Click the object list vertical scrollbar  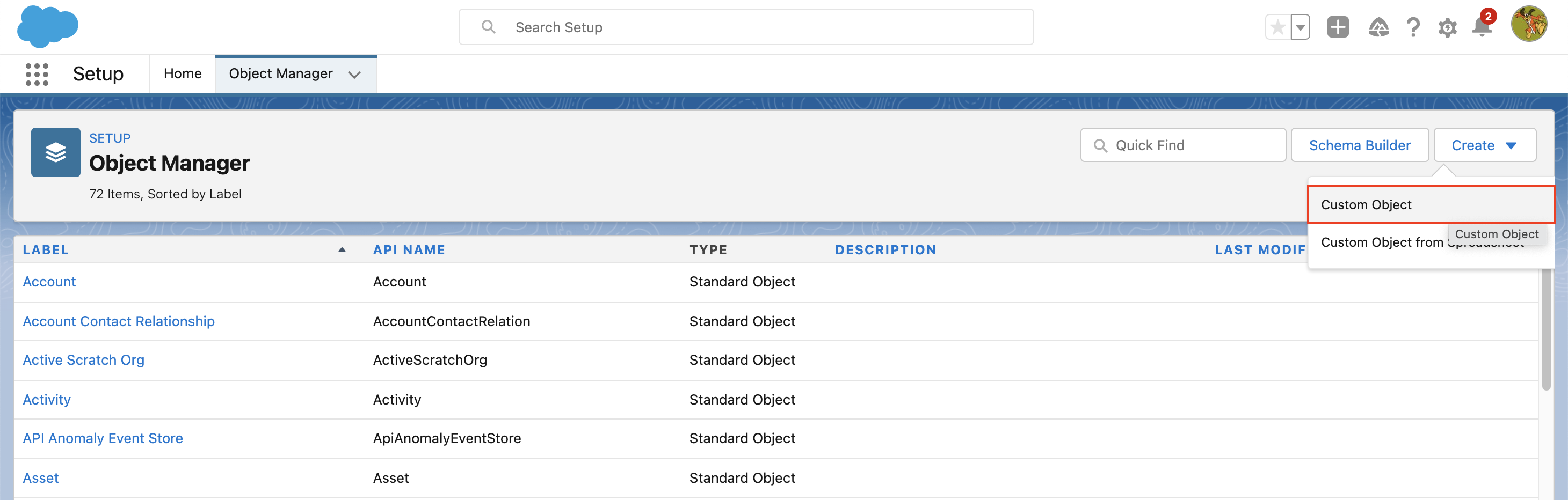tap(1546, 328)
